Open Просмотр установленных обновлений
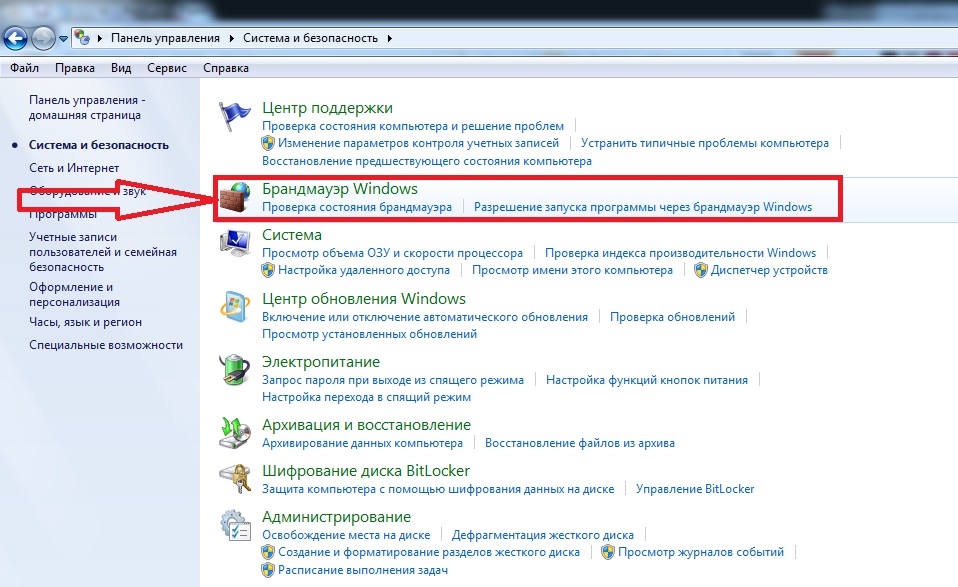This screenshot has width=958, height=587. click(x=370, y=334)
